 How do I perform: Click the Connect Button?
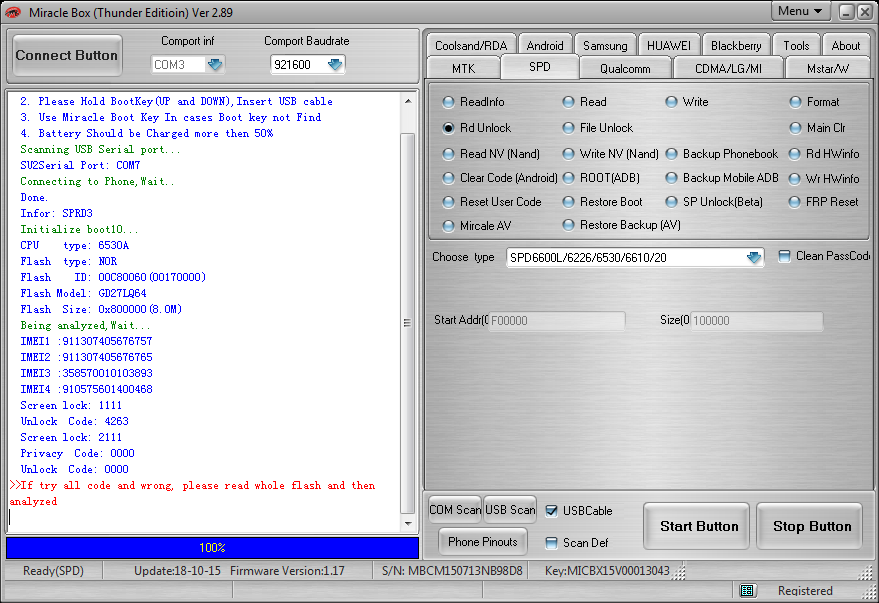click(67, 55)
